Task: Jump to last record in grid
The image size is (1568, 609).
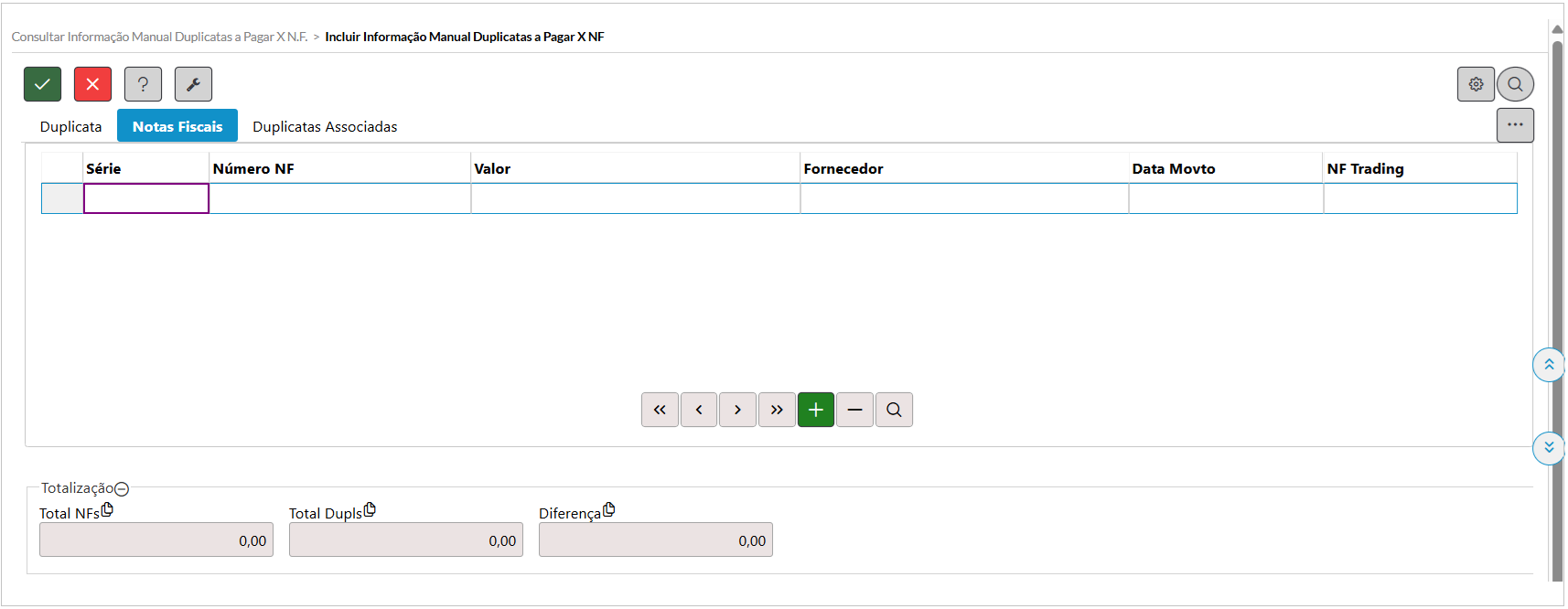Action: pos(777,410)
